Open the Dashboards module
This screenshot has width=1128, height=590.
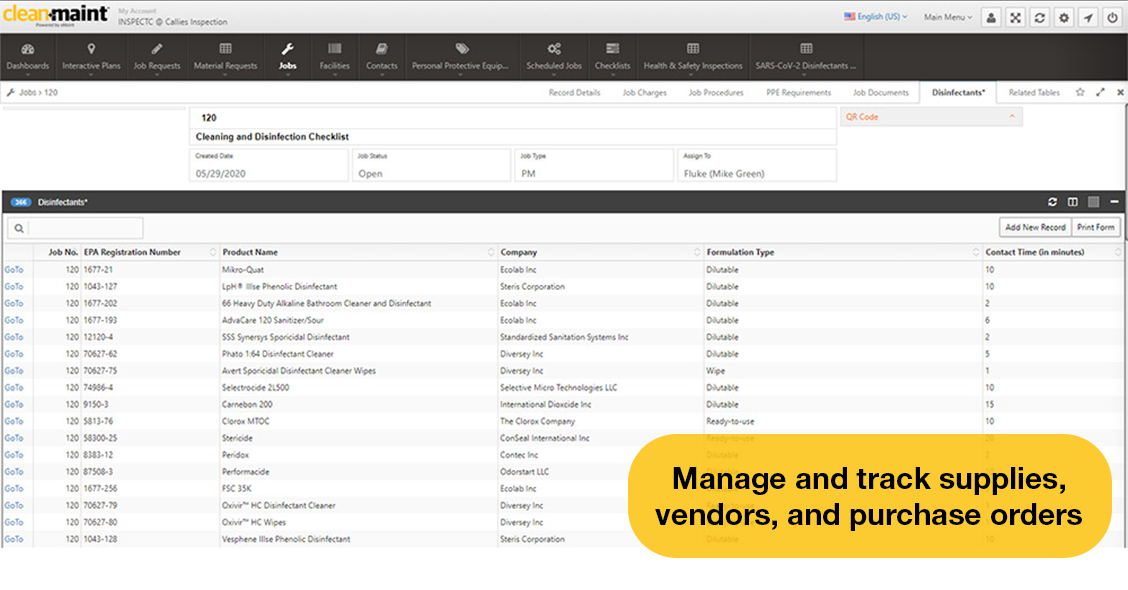[27, 57]
